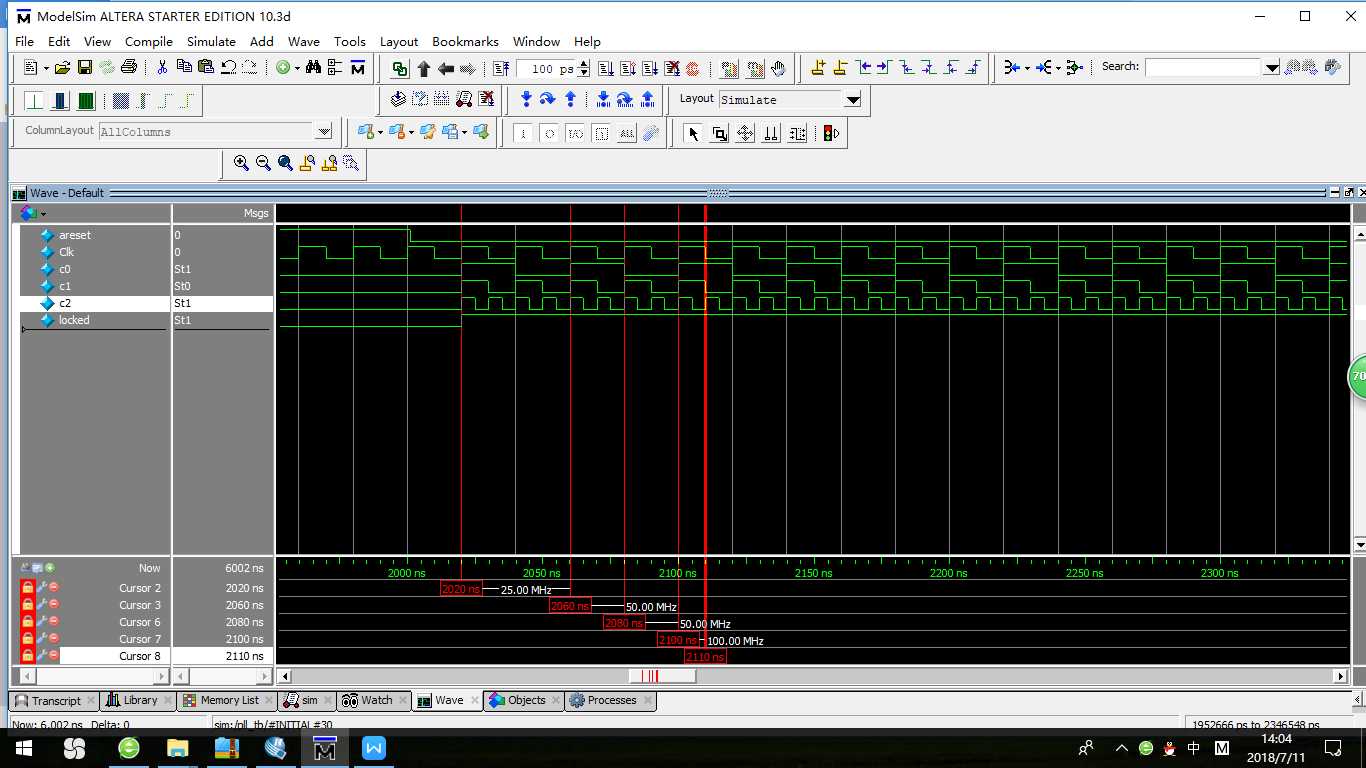
Task: Open File Explorer from the taskbar
Action: [x=177, y=747]
